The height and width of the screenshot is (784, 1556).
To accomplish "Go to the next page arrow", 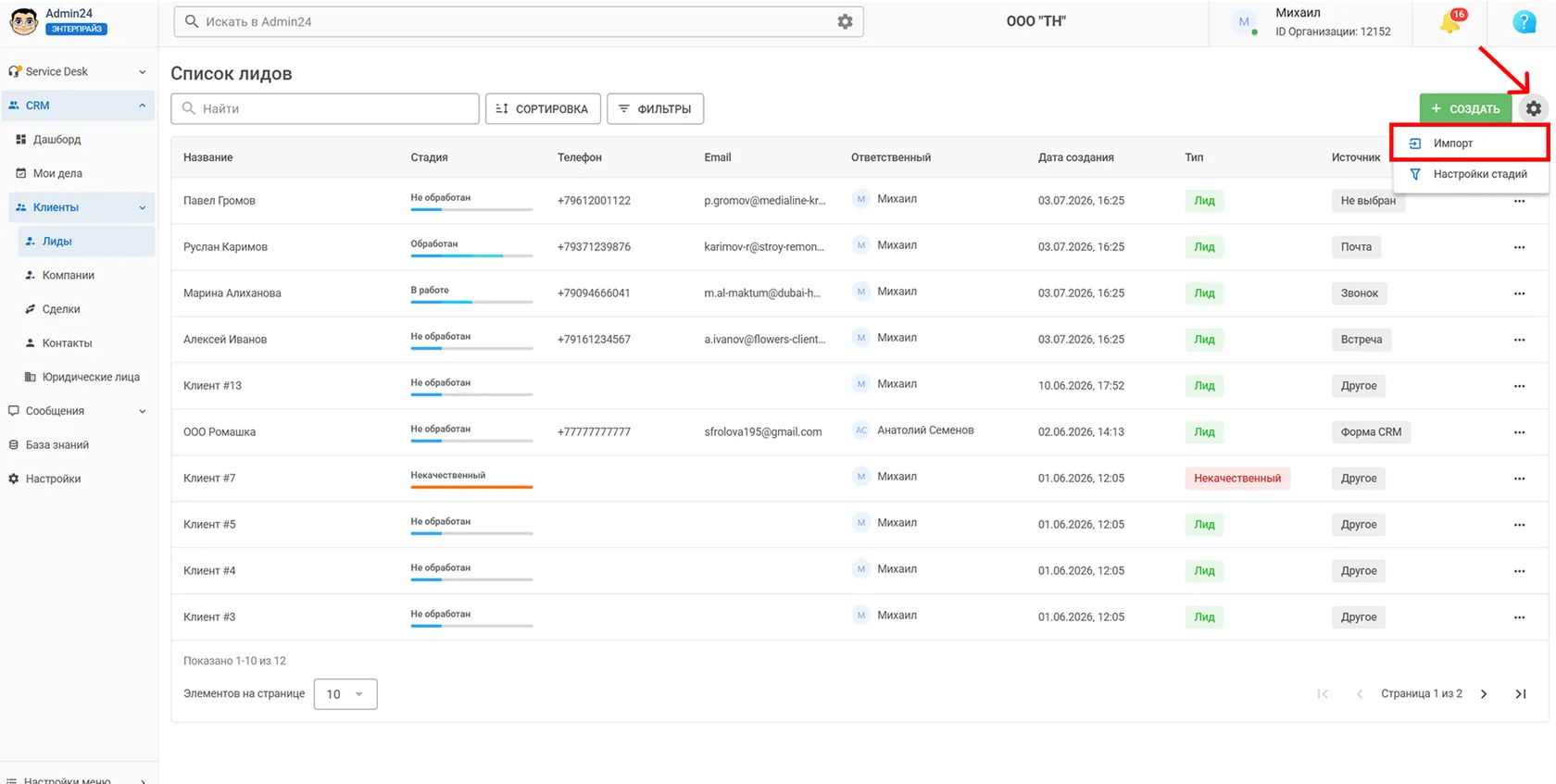I will tap(1484, 694).
